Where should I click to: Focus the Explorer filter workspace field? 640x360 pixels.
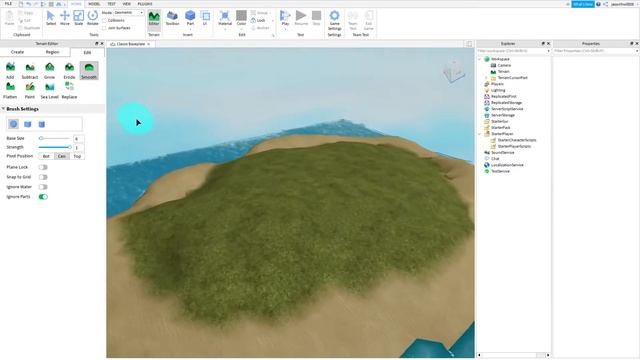tap(512, 51)
